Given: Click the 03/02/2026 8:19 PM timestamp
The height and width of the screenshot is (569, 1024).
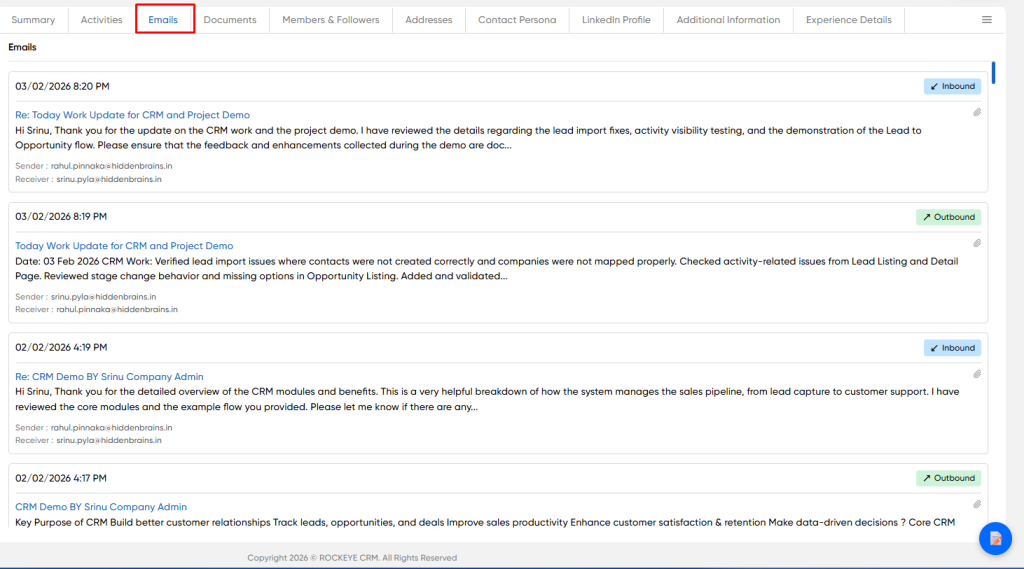Looking at the screenshot, I should click(x=61, y=216).
